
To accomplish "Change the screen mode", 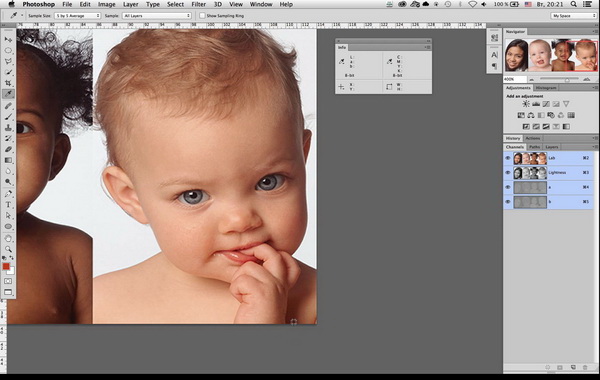I will pos(8,292).
